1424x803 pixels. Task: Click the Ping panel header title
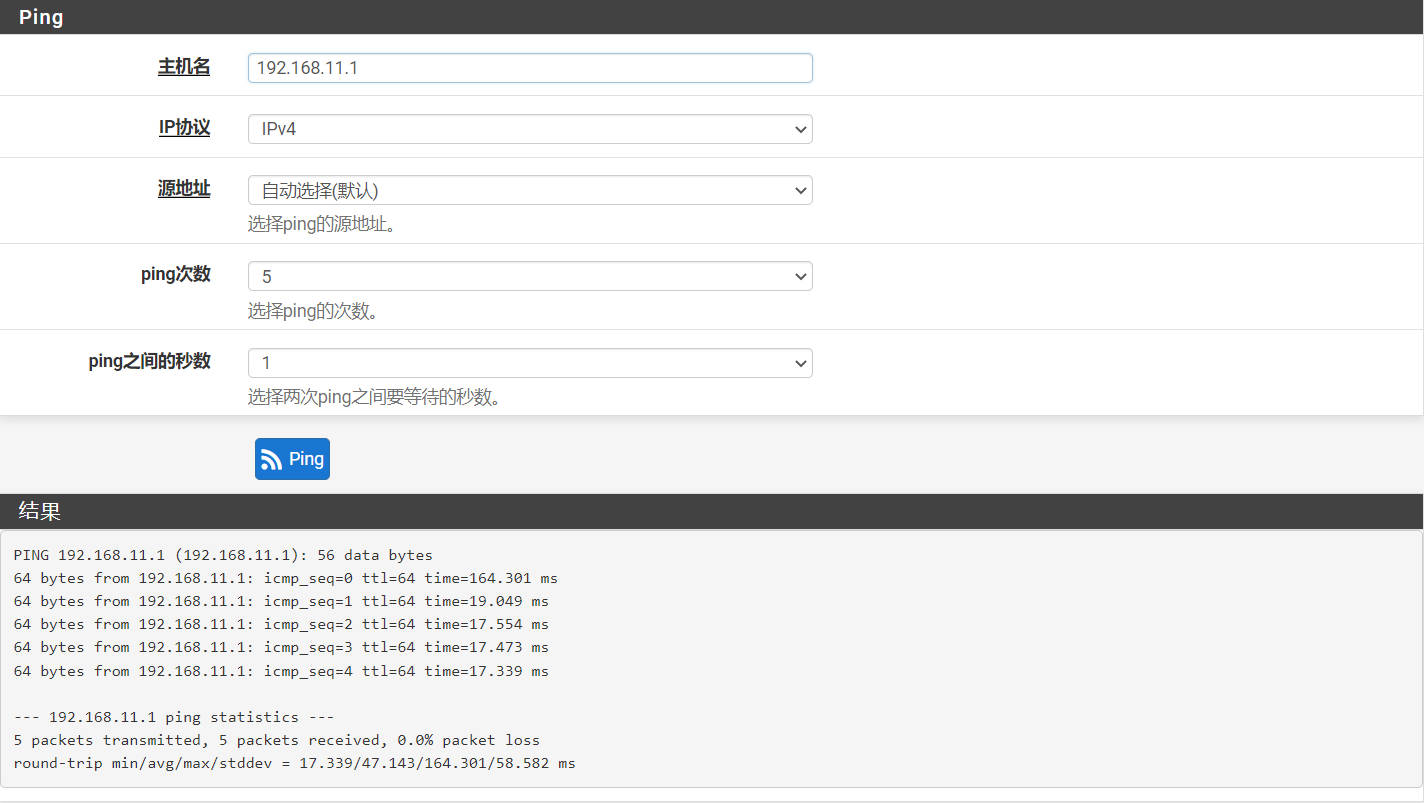pyautogui.click(x=41, y=17)
